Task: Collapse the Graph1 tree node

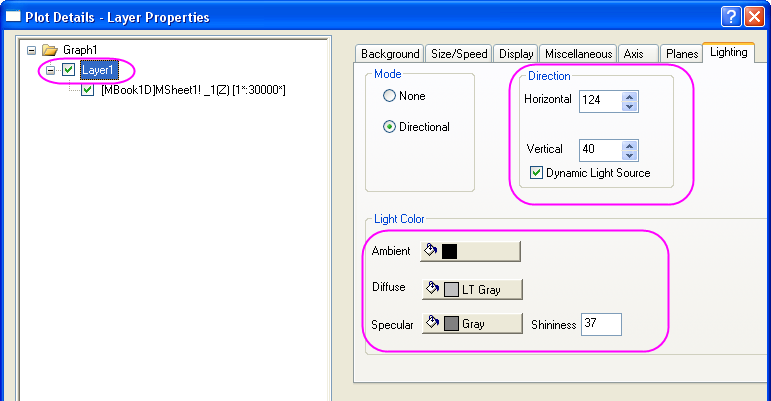Action: pos(32,49)
